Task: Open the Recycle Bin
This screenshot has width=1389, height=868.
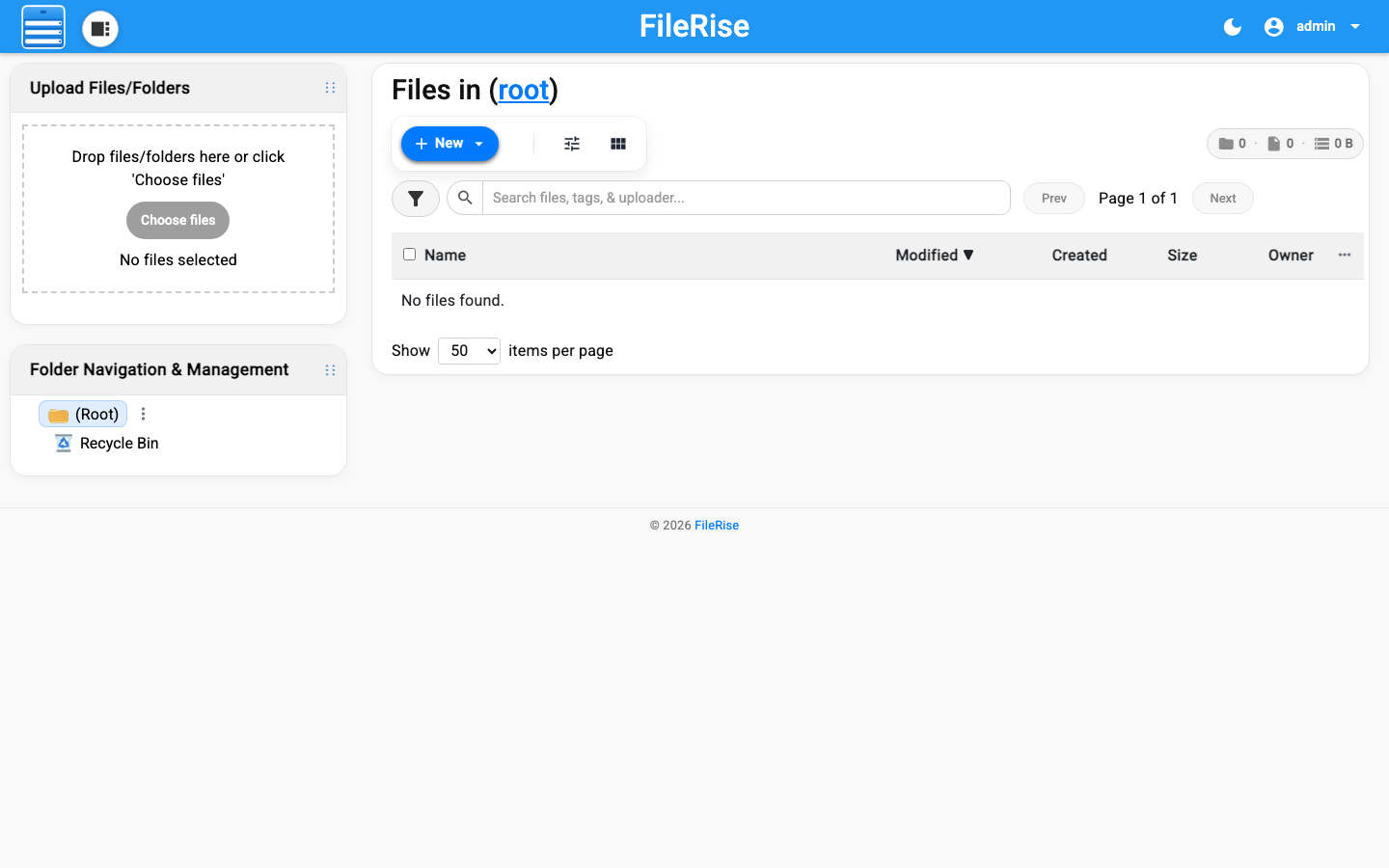Action: (107, 444)
